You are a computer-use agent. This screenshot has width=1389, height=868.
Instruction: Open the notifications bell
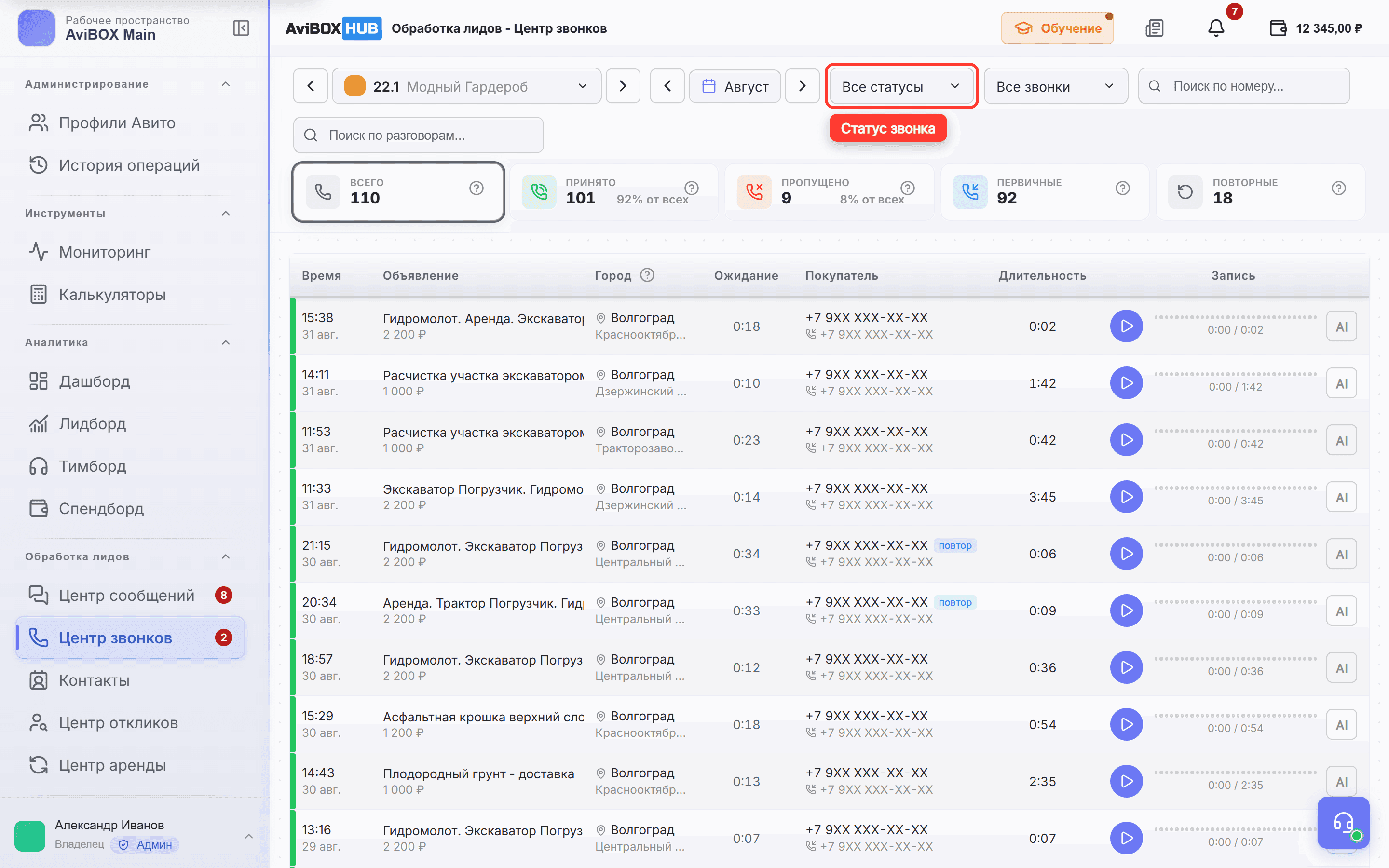click(1216, 28)
